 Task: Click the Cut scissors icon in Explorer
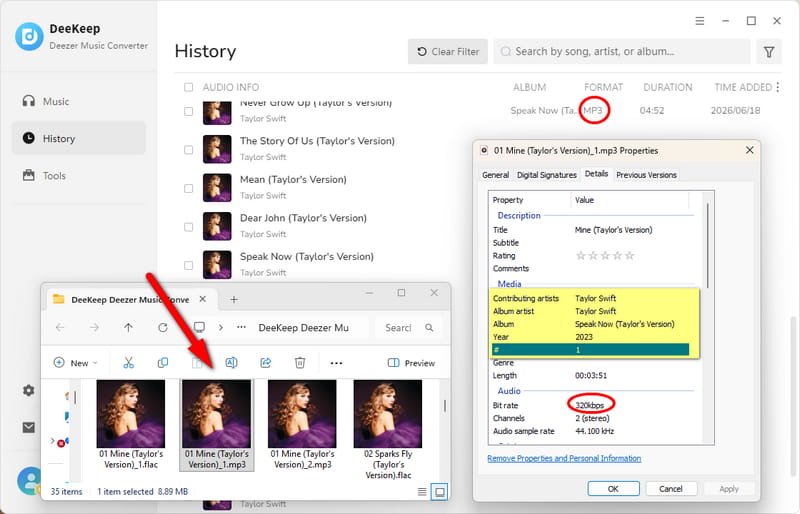coord(128,363)
